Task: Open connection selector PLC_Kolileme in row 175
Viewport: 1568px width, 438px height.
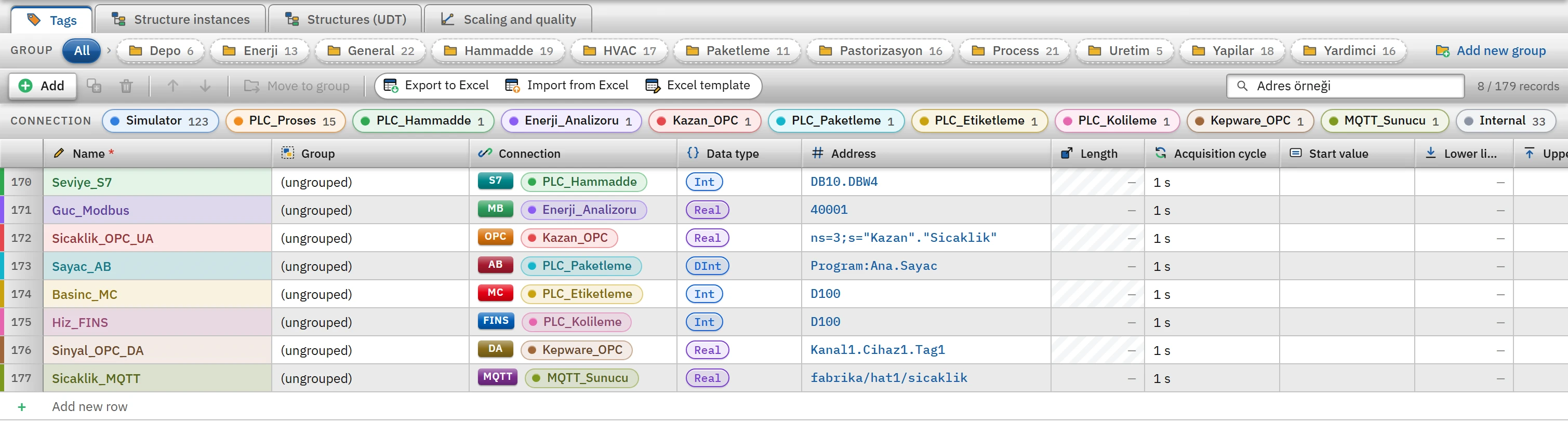Action: point(576,322)
